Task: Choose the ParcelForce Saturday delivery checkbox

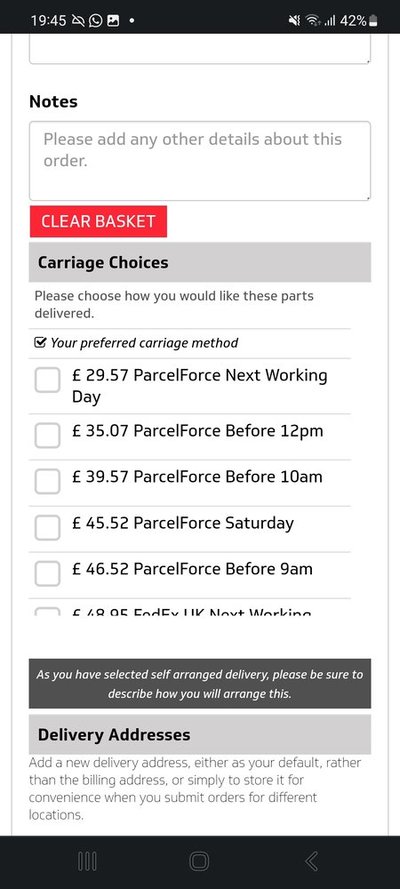Action: click(47, 528)
